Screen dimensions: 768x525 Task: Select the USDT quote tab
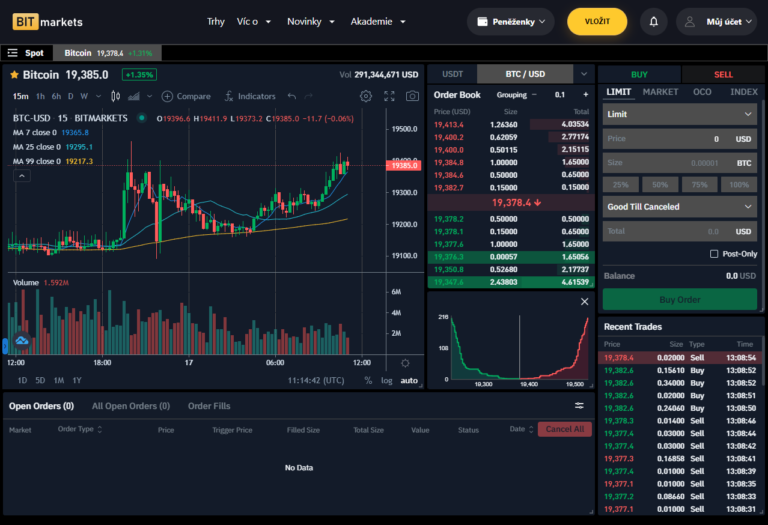[x=452, y=74]
